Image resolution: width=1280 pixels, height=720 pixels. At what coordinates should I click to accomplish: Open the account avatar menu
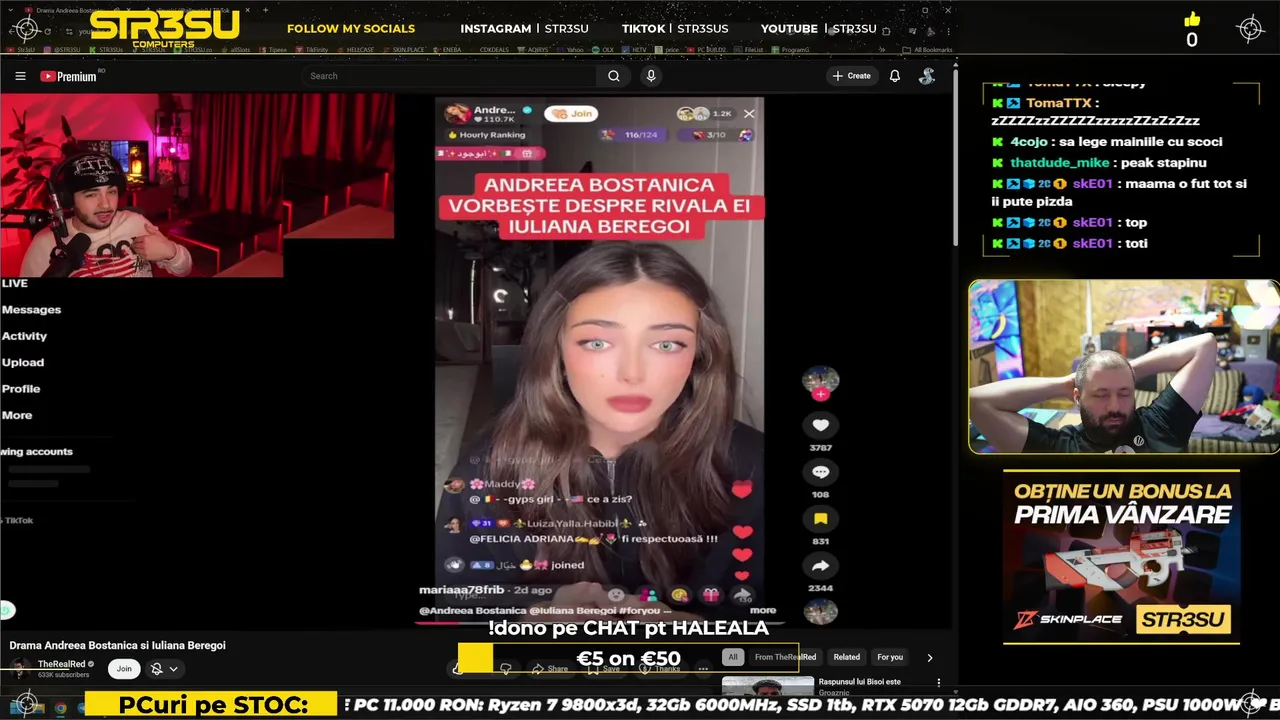coord(927,76)
